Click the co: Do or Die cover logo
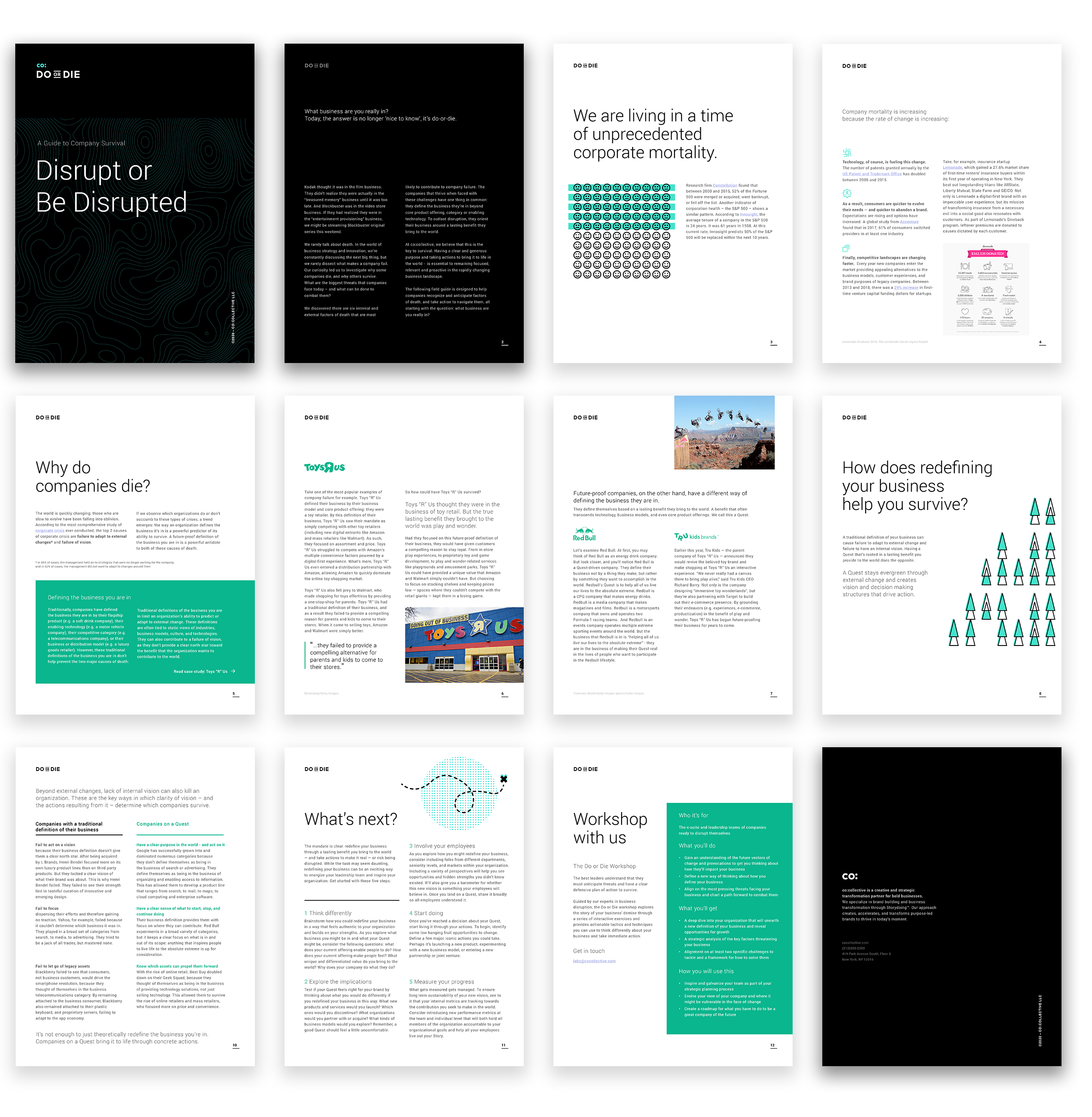The height and width of the screenshot is (1117, 1092). pyautogui.click(x=58, y=72)
